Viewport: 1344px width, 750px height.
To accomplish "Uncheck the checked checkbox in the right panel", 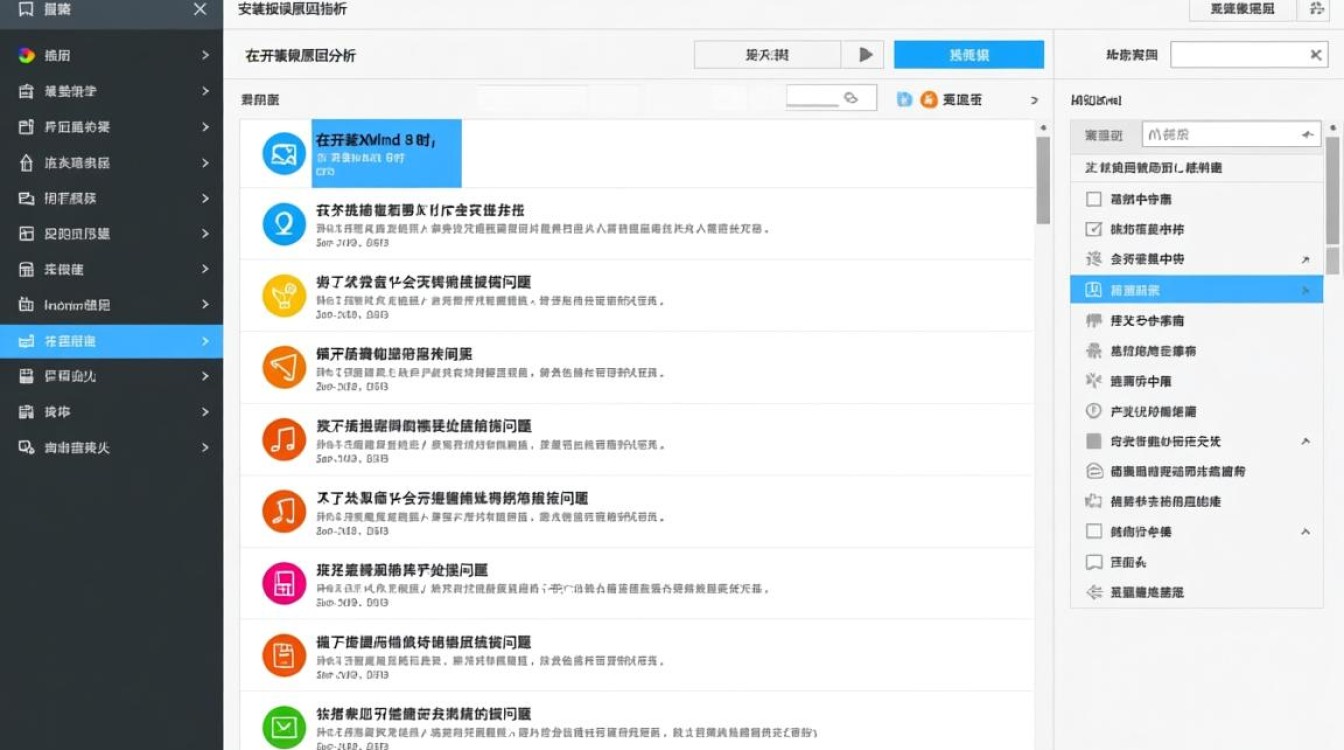I will (x=1095, y=228).
